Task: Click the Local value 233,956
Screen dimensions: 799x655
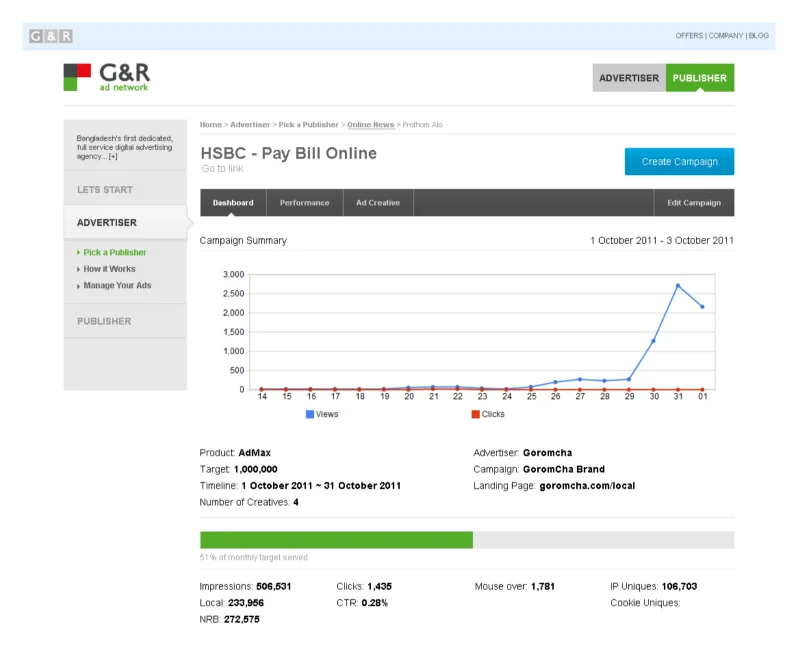Action: pyautogui.click(x=246, y=603)
